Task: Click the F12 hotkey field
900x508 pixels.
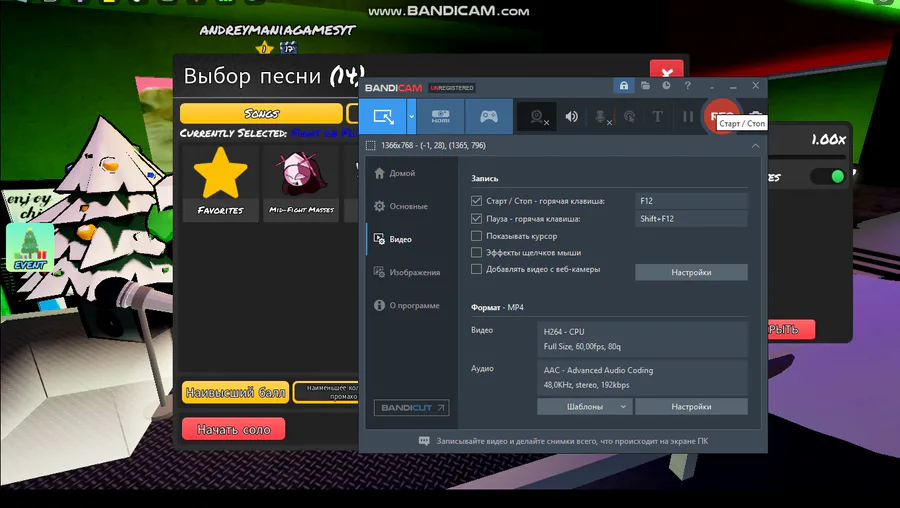Action: (691, 201)
